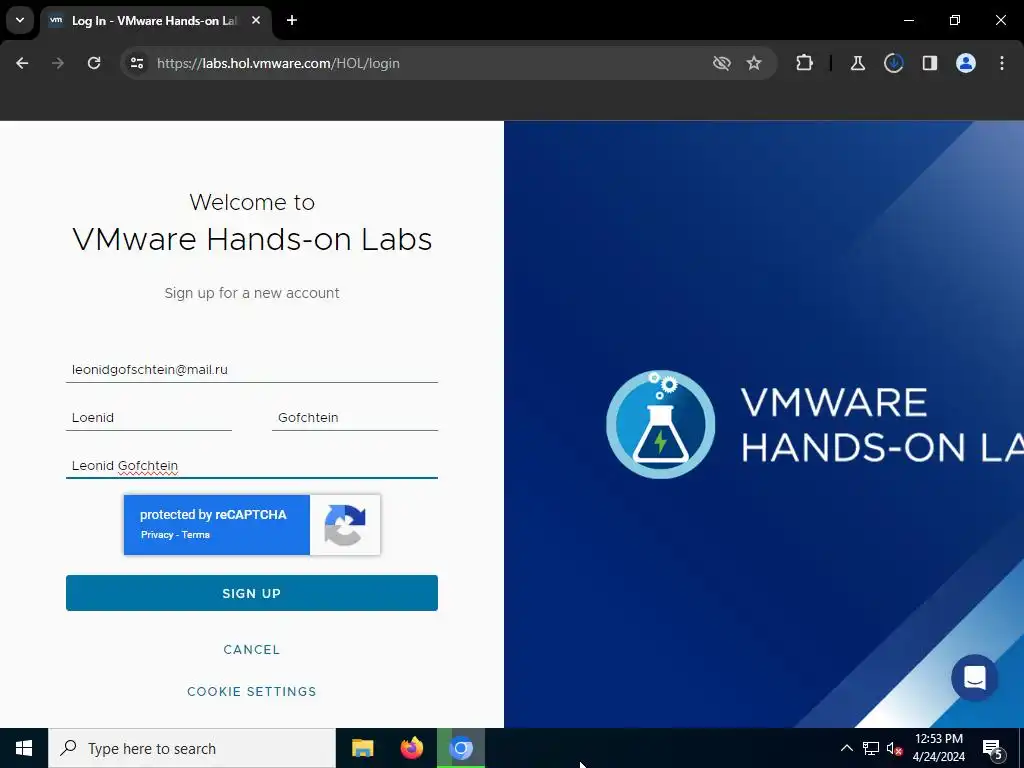This screenshot has width=1024, height=768.
Task: Open Firefox from the taskbar
Action: (411, 748)
